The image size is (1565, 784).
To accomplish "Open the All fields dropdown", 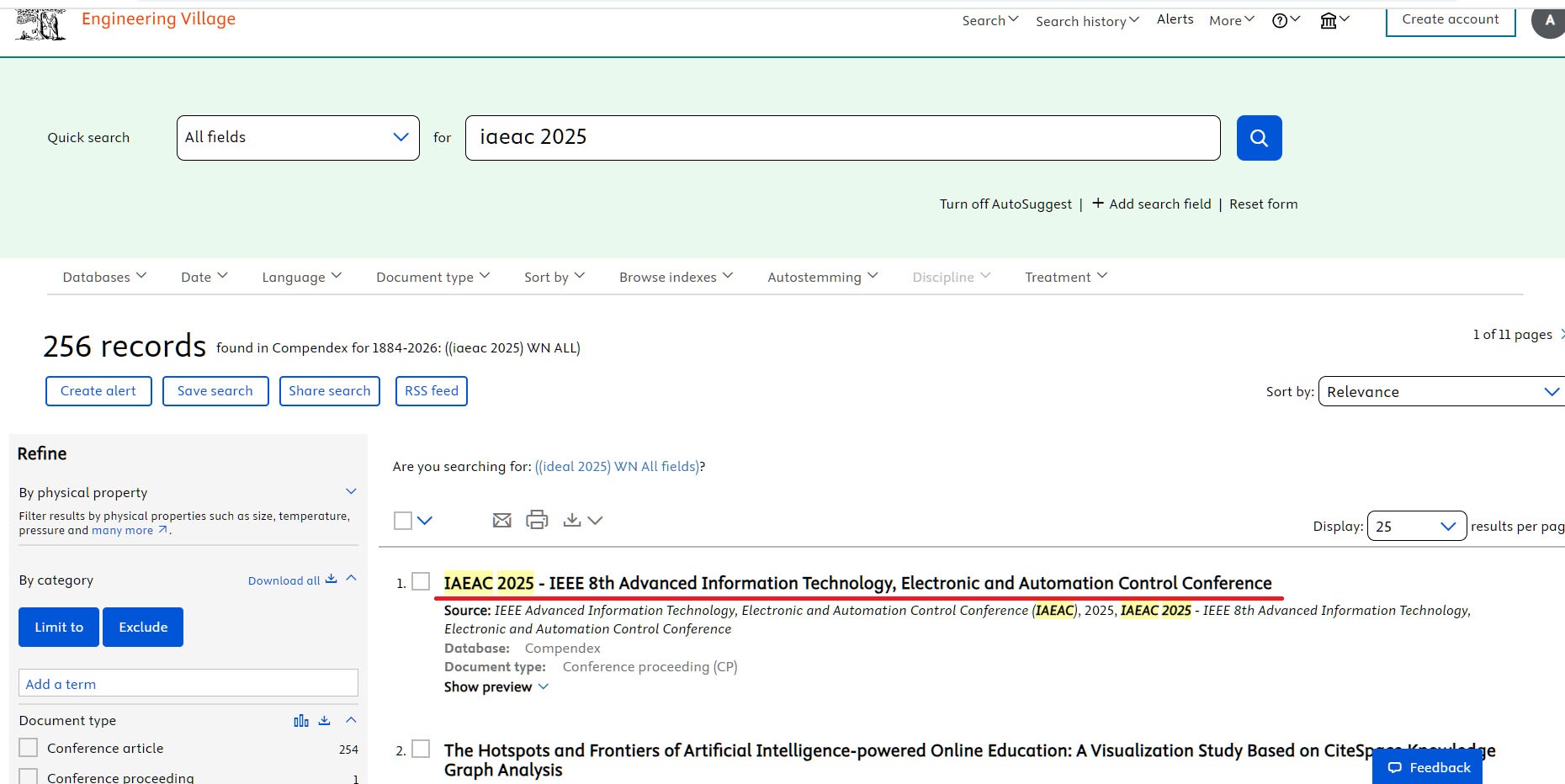I will pyautogui.click(x=298, y=138).
